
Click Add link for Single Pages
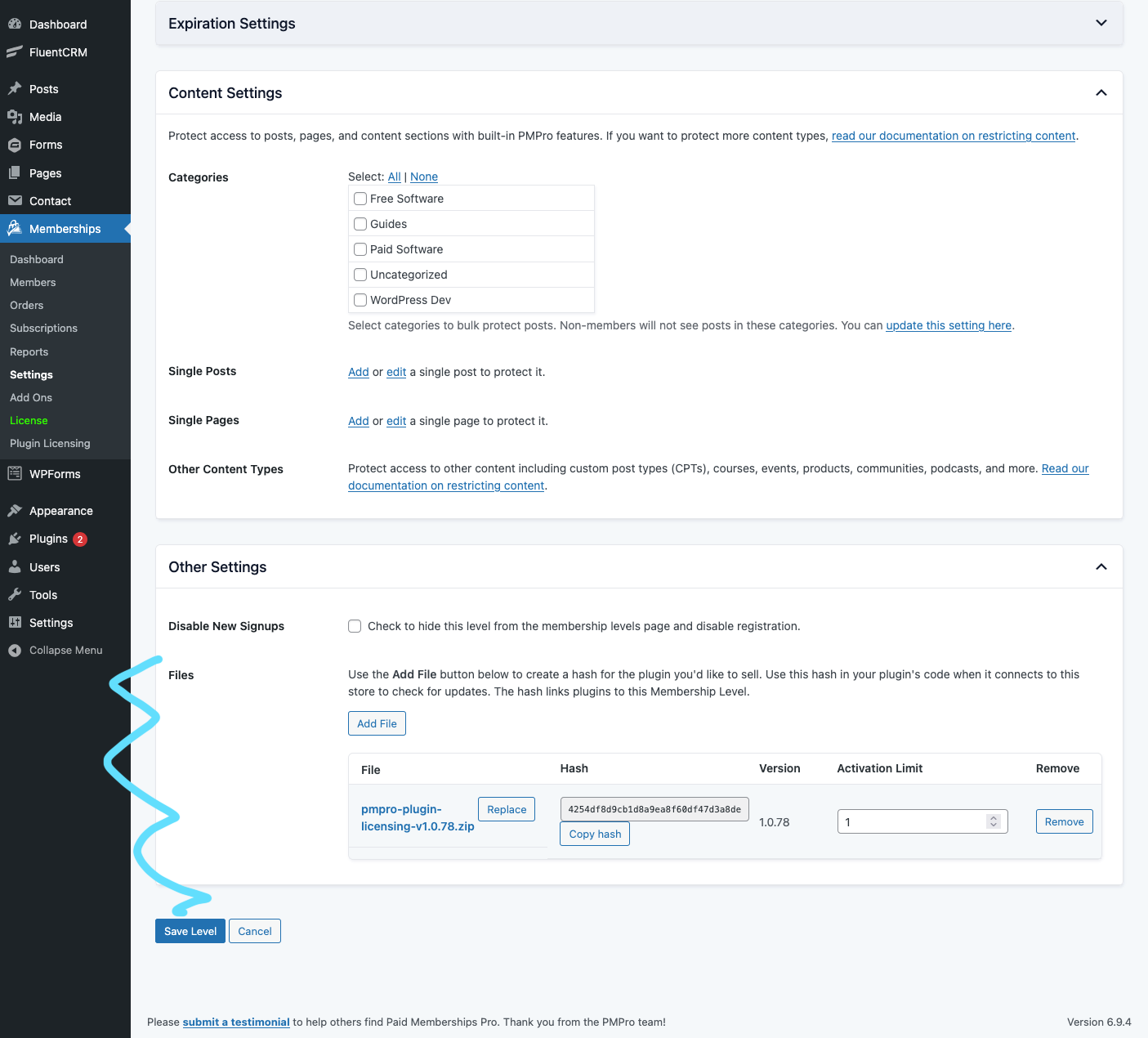tap(359, 421)
